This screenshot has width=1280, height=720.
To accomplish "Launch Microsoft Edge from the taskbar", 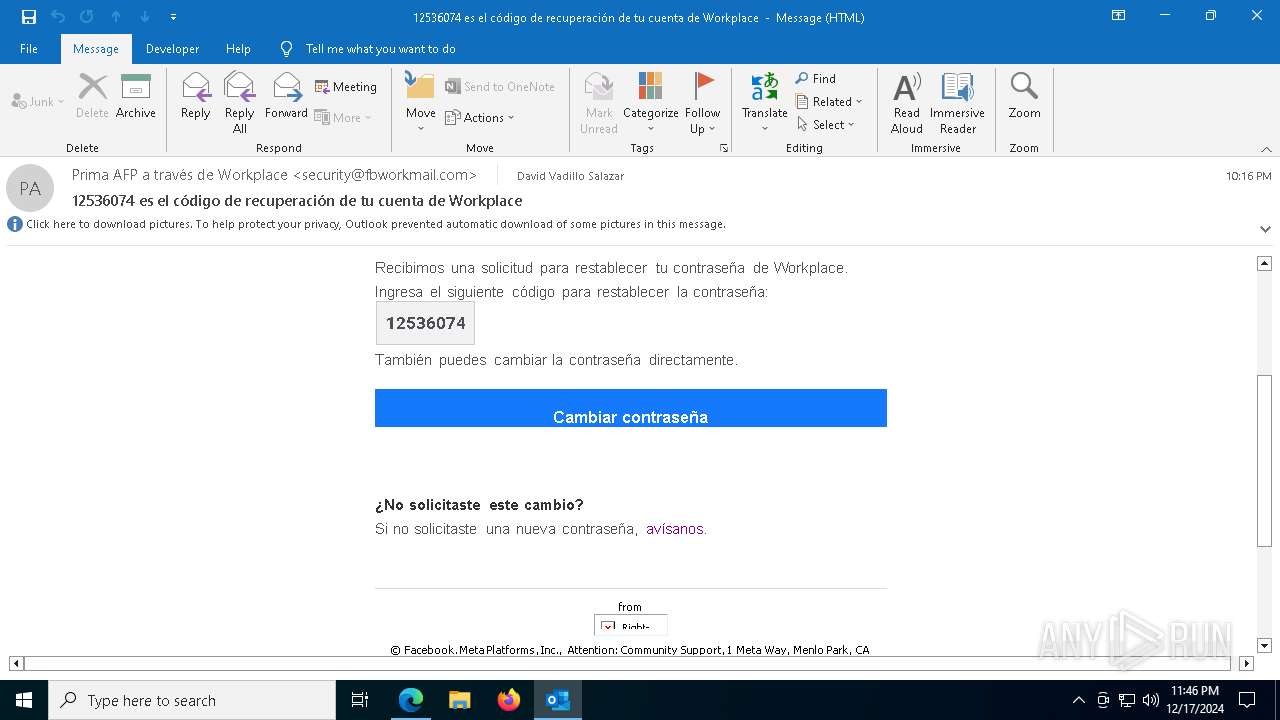I will click(411, 700).
